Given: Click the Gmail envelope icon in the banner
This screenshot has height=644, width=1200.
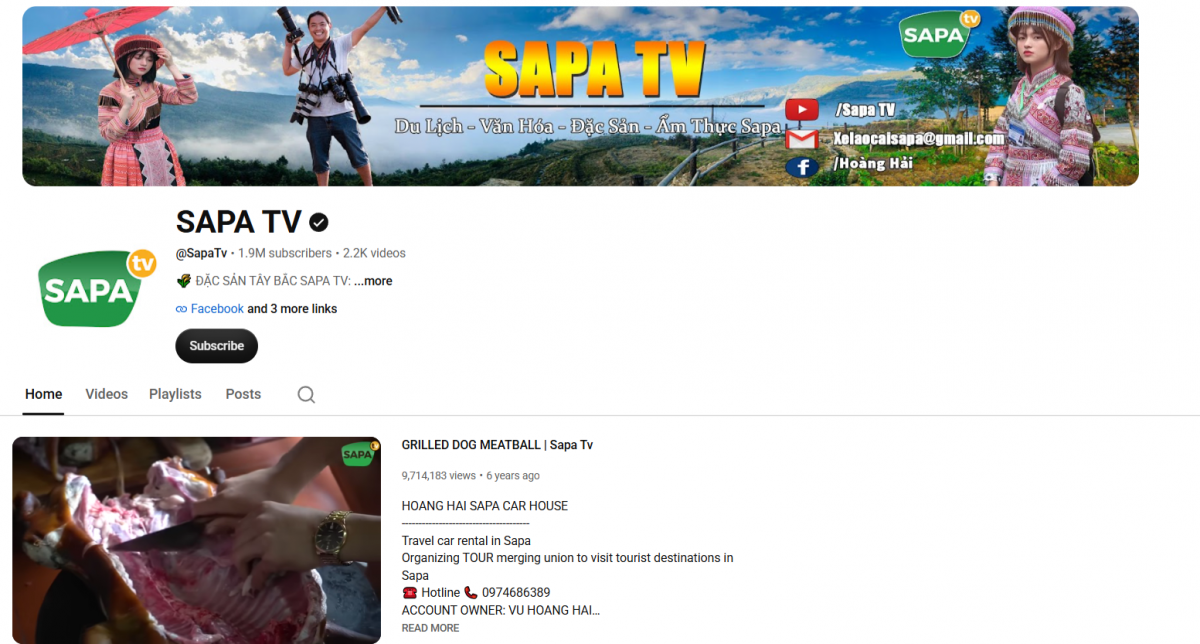Looking at the screenshot, I should click(802, 138).
